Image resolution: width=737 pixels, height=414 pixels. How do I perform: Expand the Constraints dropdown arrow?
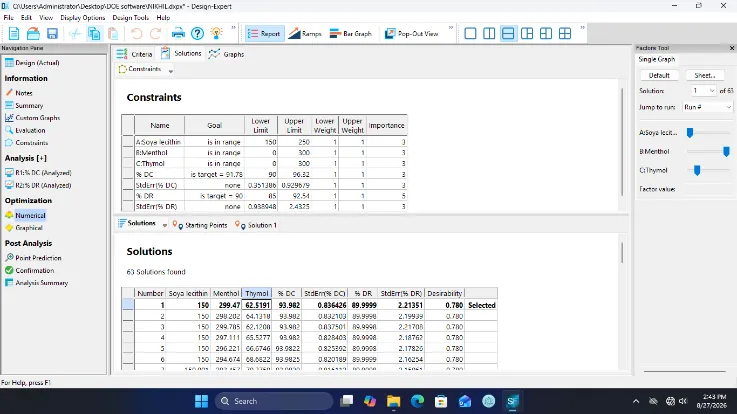pyautogui.click(x=171, y=71)
